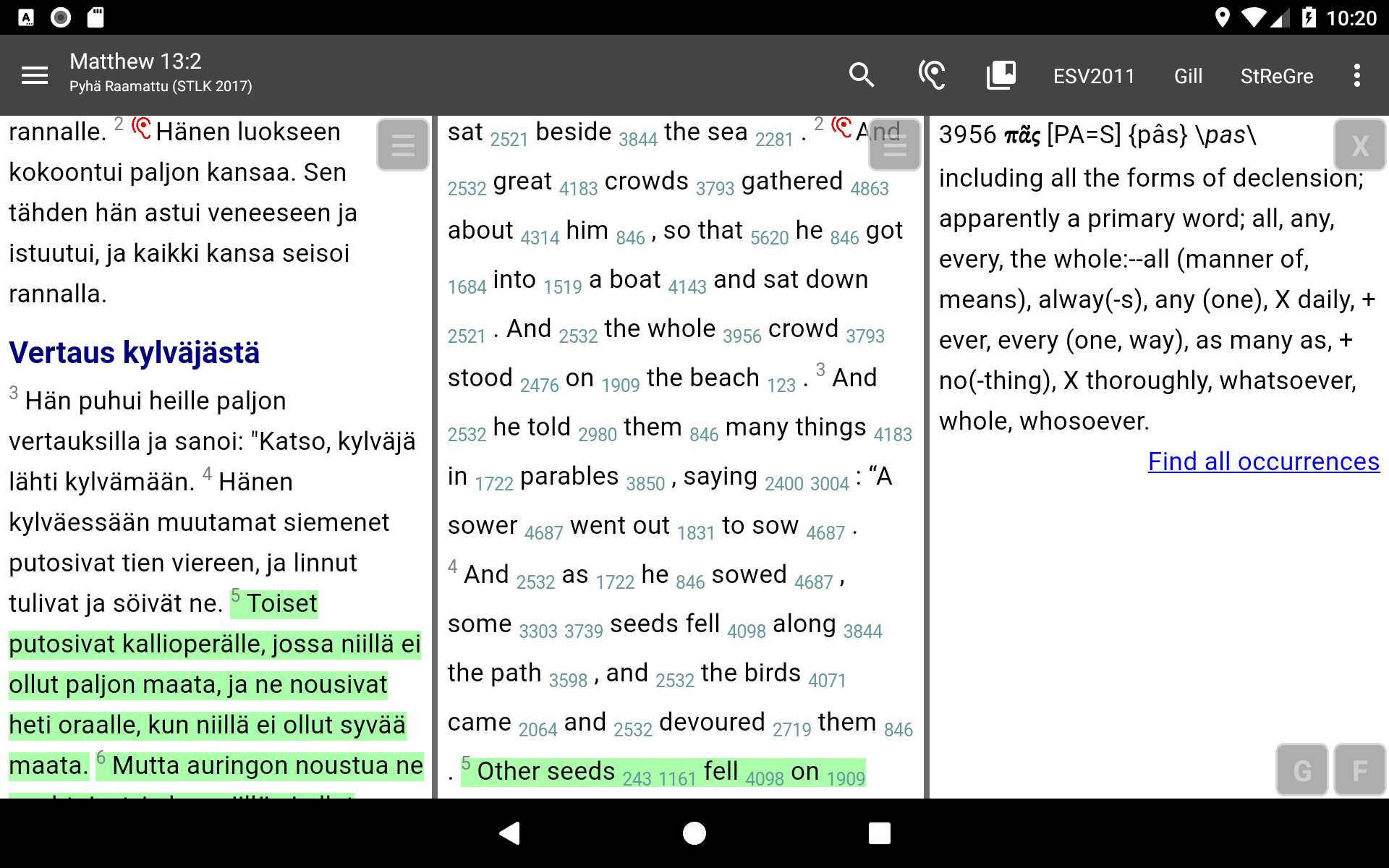This screenshot has height=868, width=1389.
Task: Open the three-dot overflow menu
Action: (x=1356, y=75)
